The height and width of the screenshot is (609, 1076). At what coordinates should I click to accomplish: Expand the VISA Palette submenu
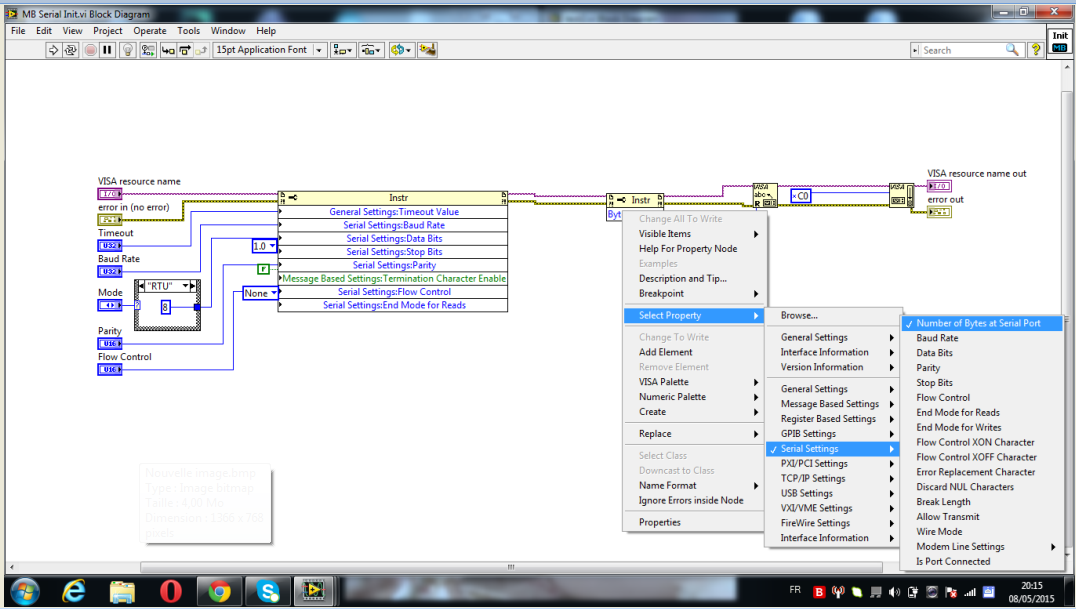pos(694,382)
